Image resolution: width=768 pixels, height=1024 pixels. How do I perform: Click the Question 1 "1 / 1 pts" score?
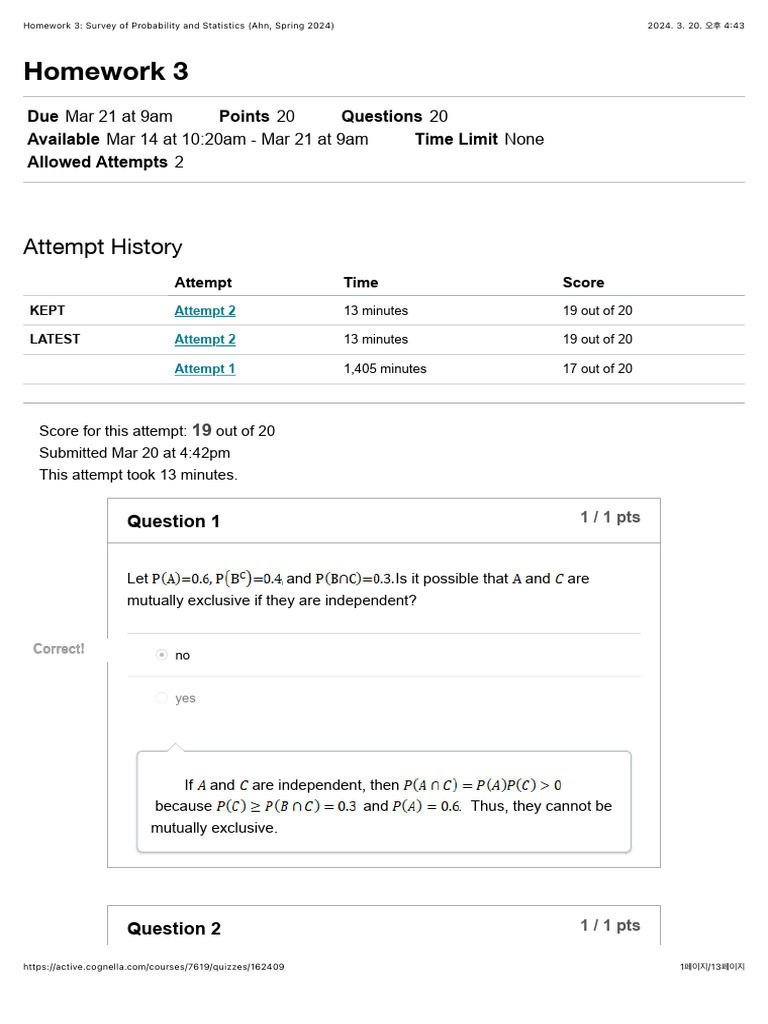click(x=610, y=518)
